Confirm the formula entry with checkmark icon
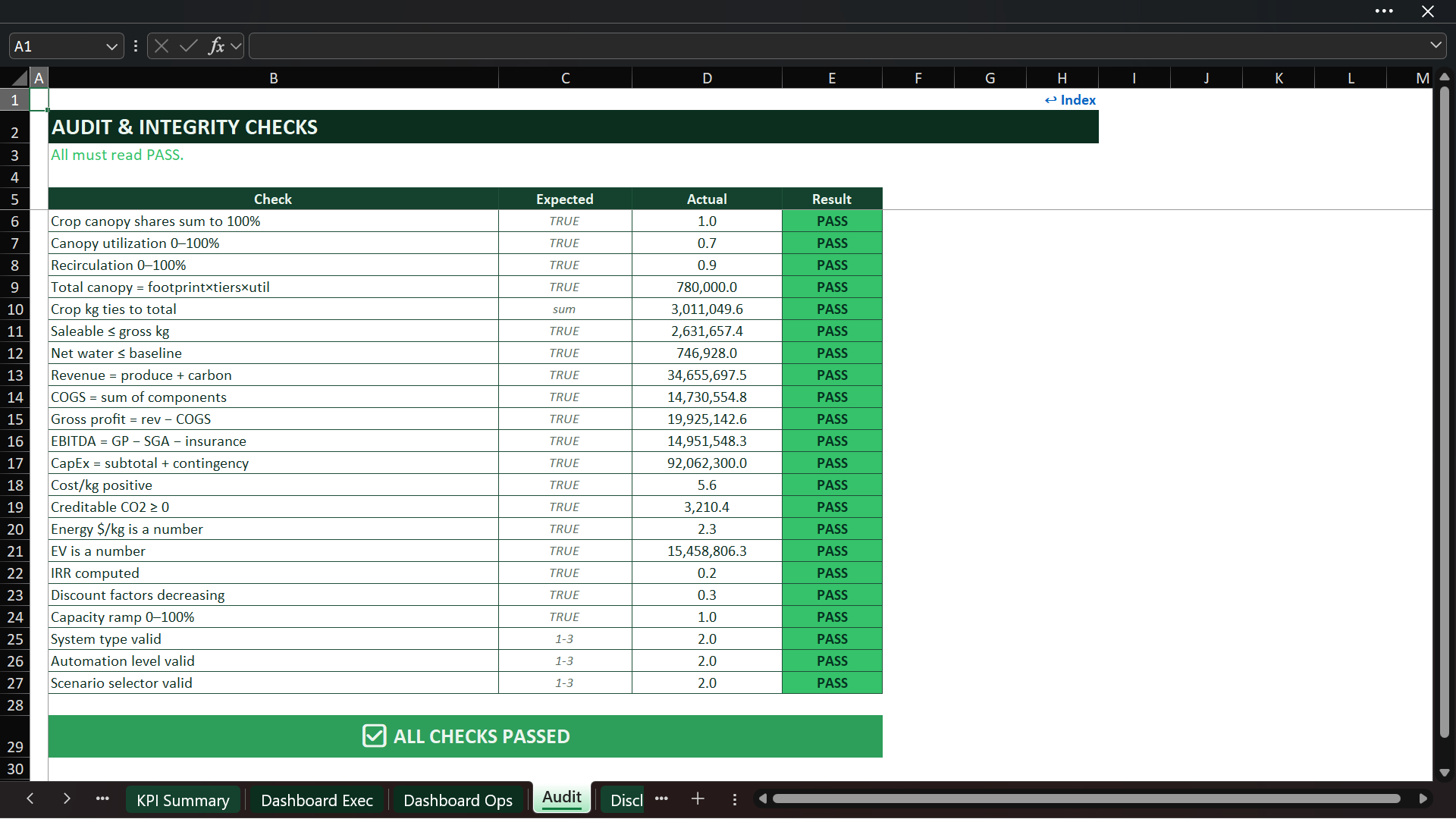The image size is (1456, 819). 189,46
